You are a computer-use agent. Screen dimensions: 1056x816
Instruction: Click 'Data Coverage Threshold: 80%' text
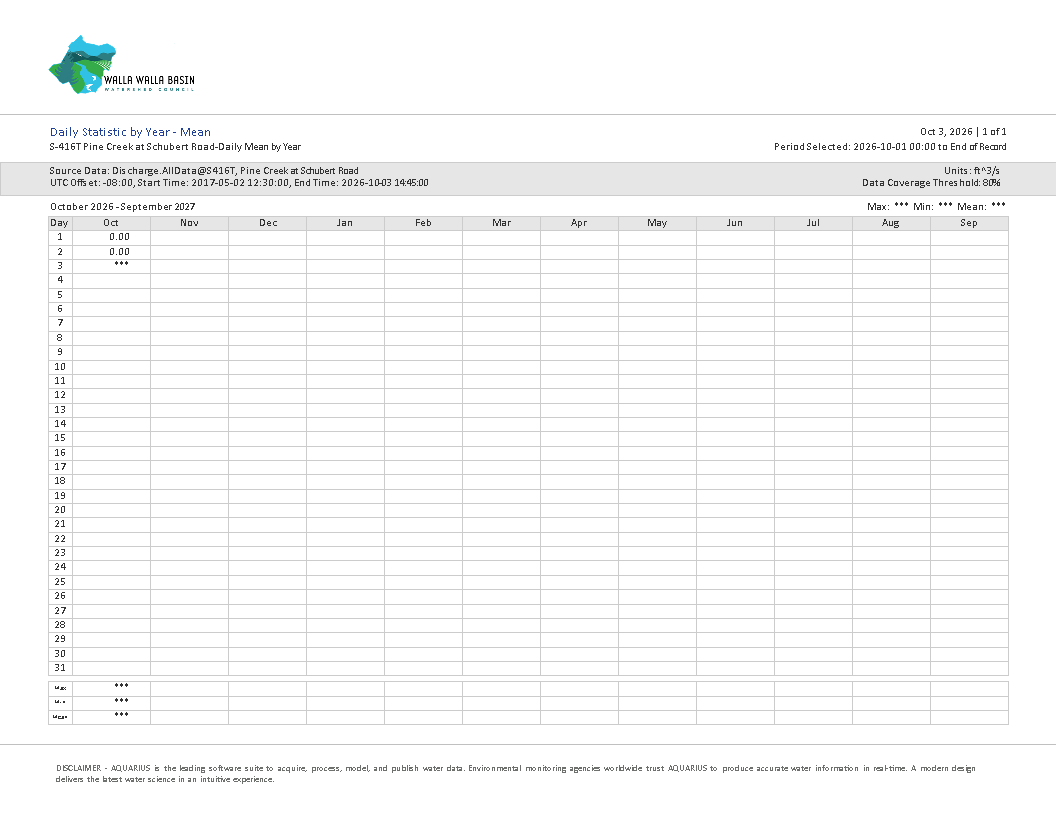point(931,183)
